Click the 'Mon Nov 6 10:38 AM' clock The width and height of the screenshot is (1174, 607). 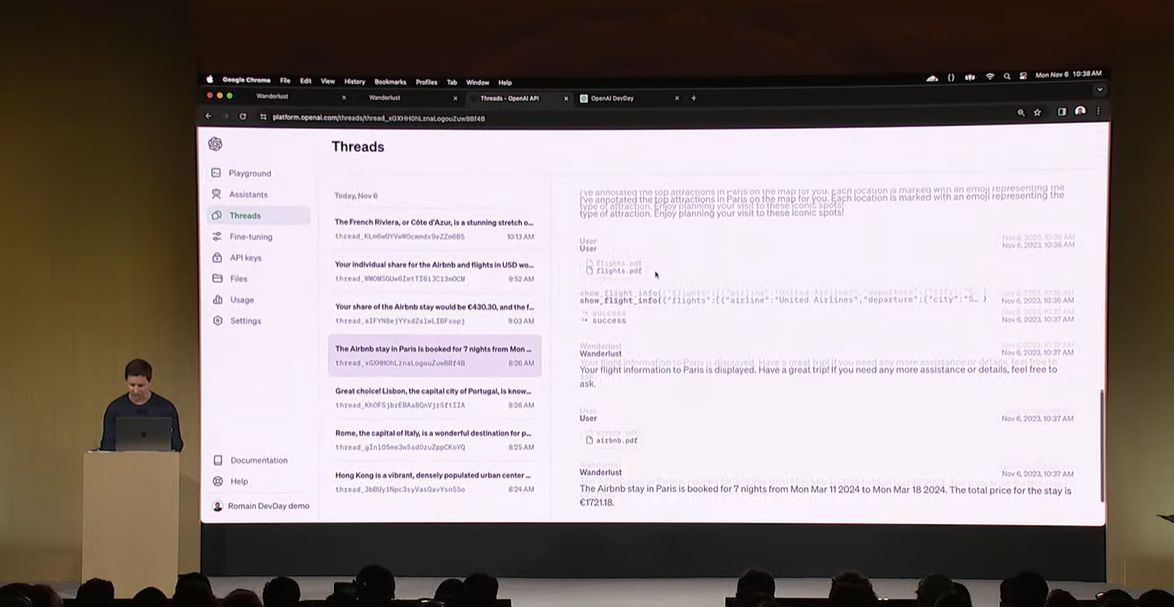click(x=1068, y=75)
